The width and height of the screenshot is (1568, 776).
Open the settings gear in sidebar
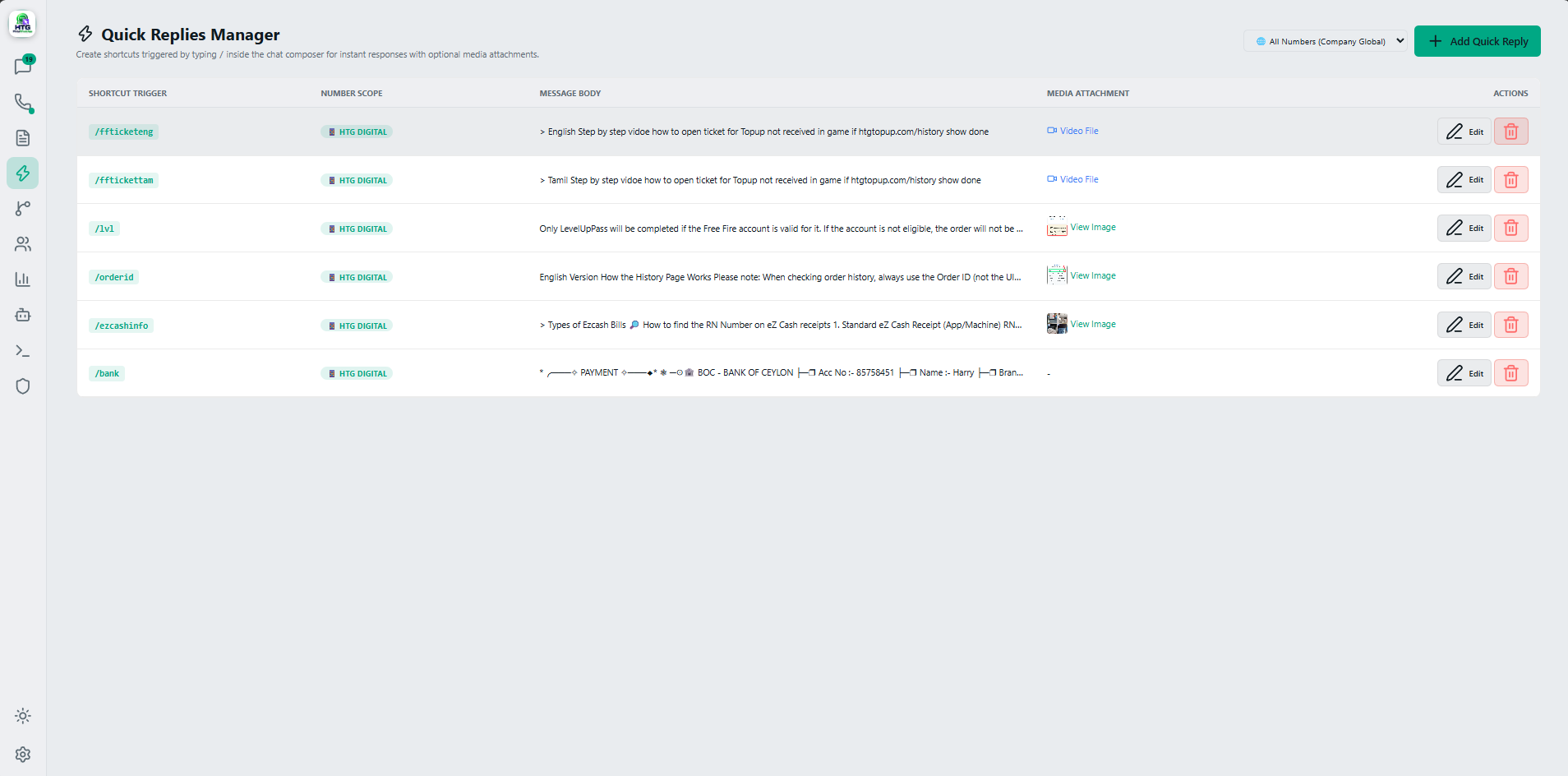click(x=23, y=755)
